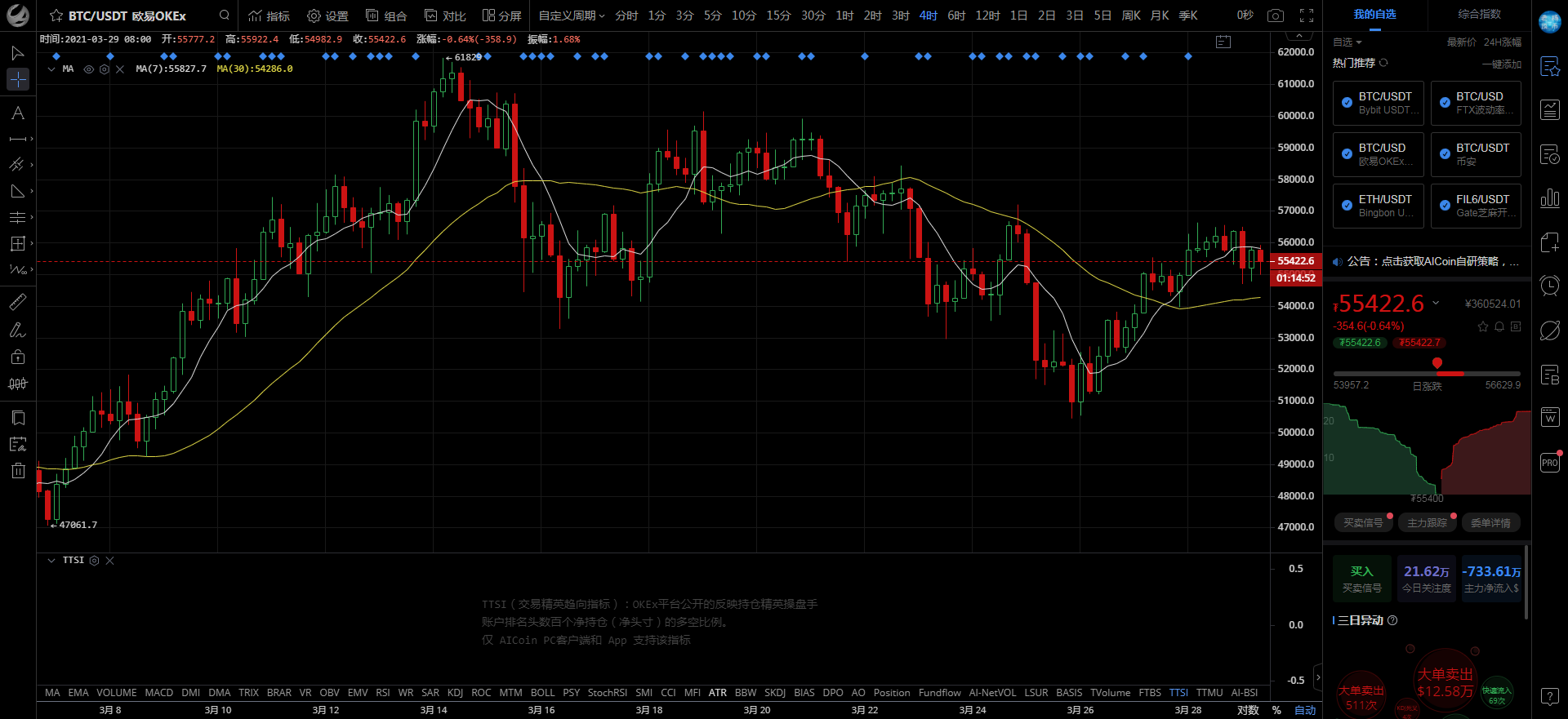The image size is (1568, 719).
Task: Lock drawings with the padlock icon
Action: (x=17, y=357)
